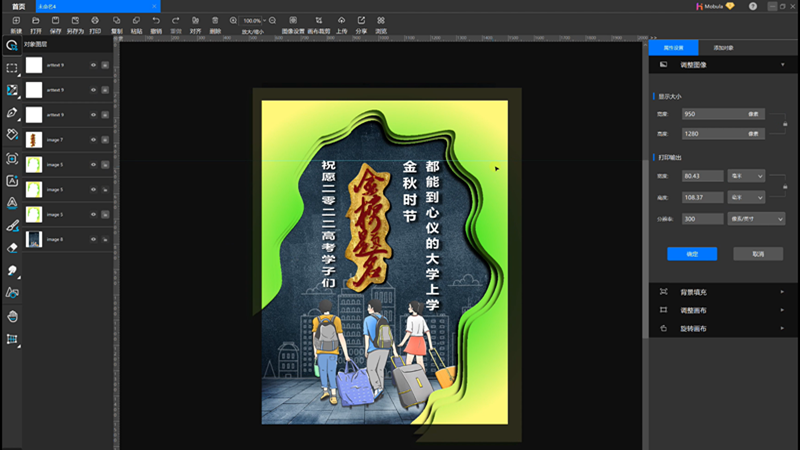Open 图像设置 (Image Settings) in toolbar
The width and height of the screenshot is (800, 450).
(x=293, y=20)
